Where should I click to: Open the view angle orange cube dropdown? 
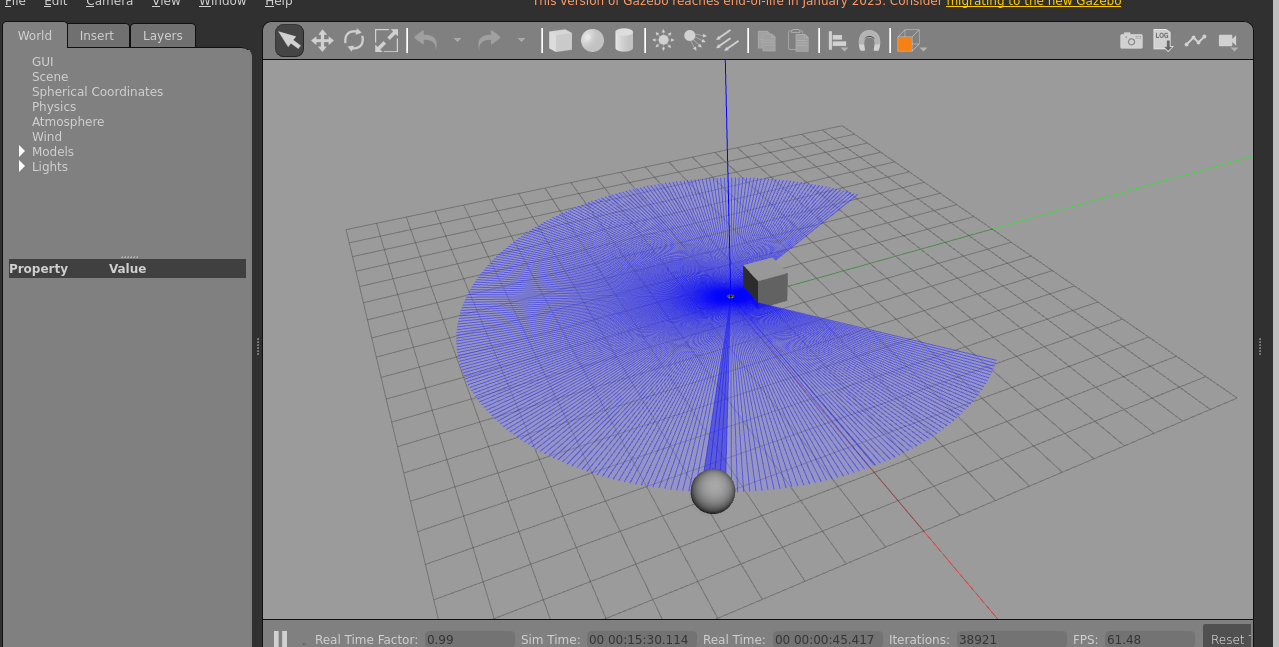coord(911,41)
